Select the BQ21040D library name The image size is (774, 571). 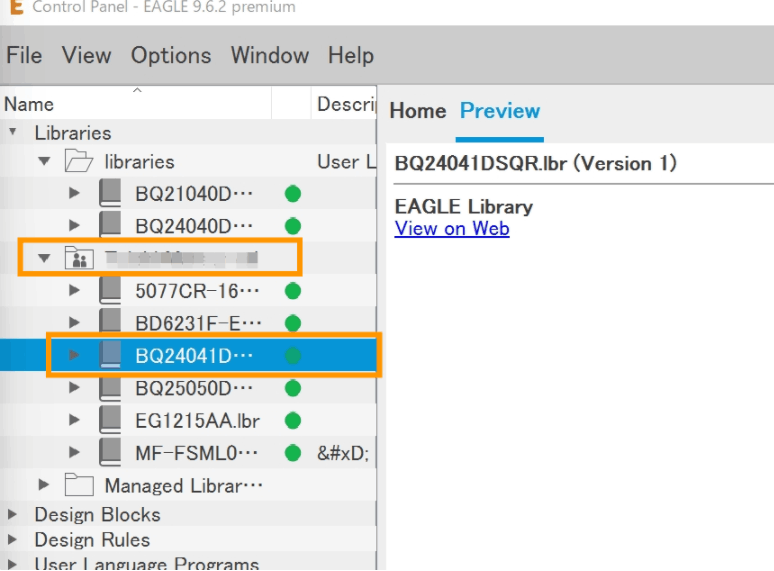pos(194,193)
